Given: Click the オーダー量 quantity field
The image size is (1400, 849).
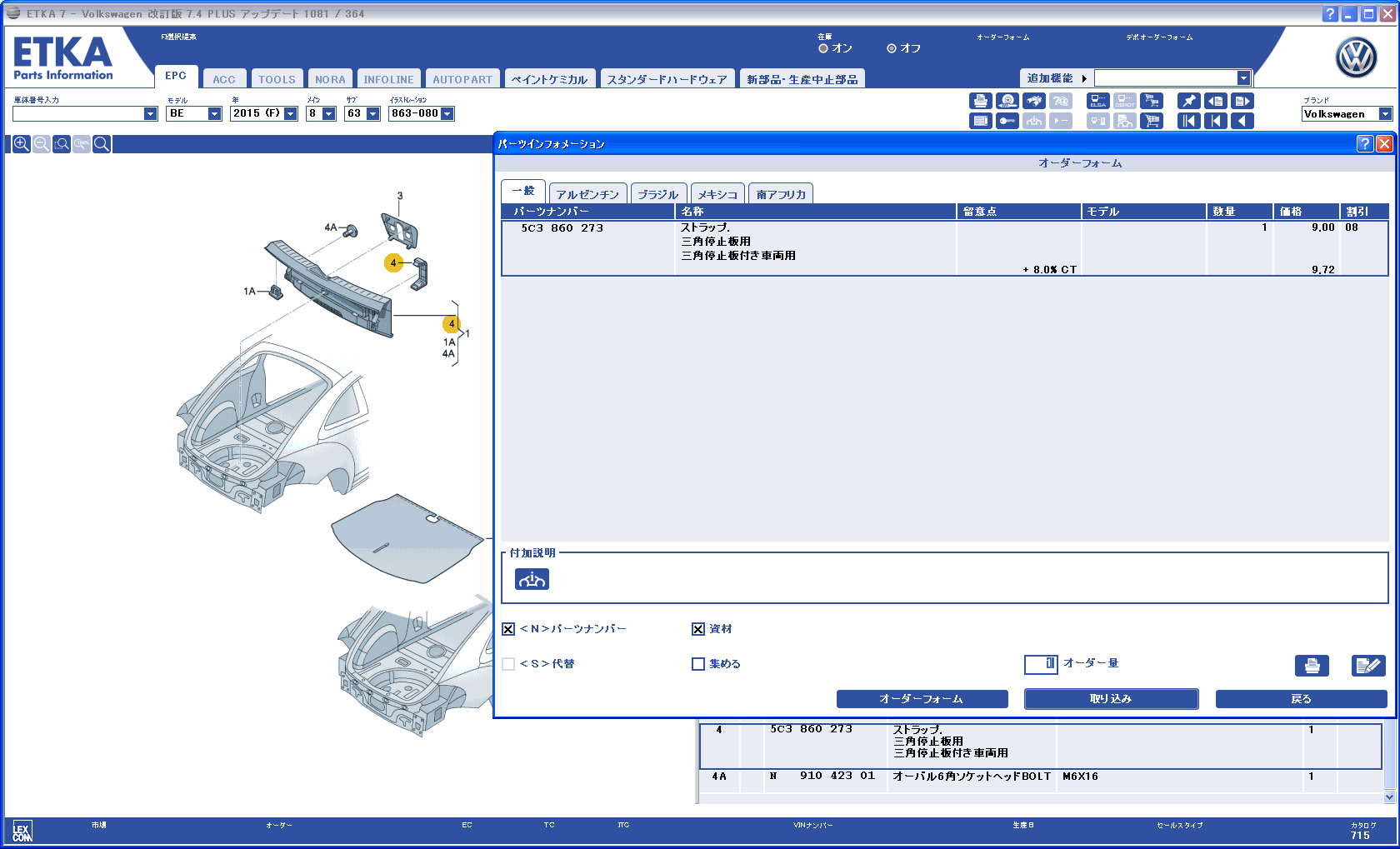Looking at the screenshot, I should pyautogui.click(x=1041, y=664).
